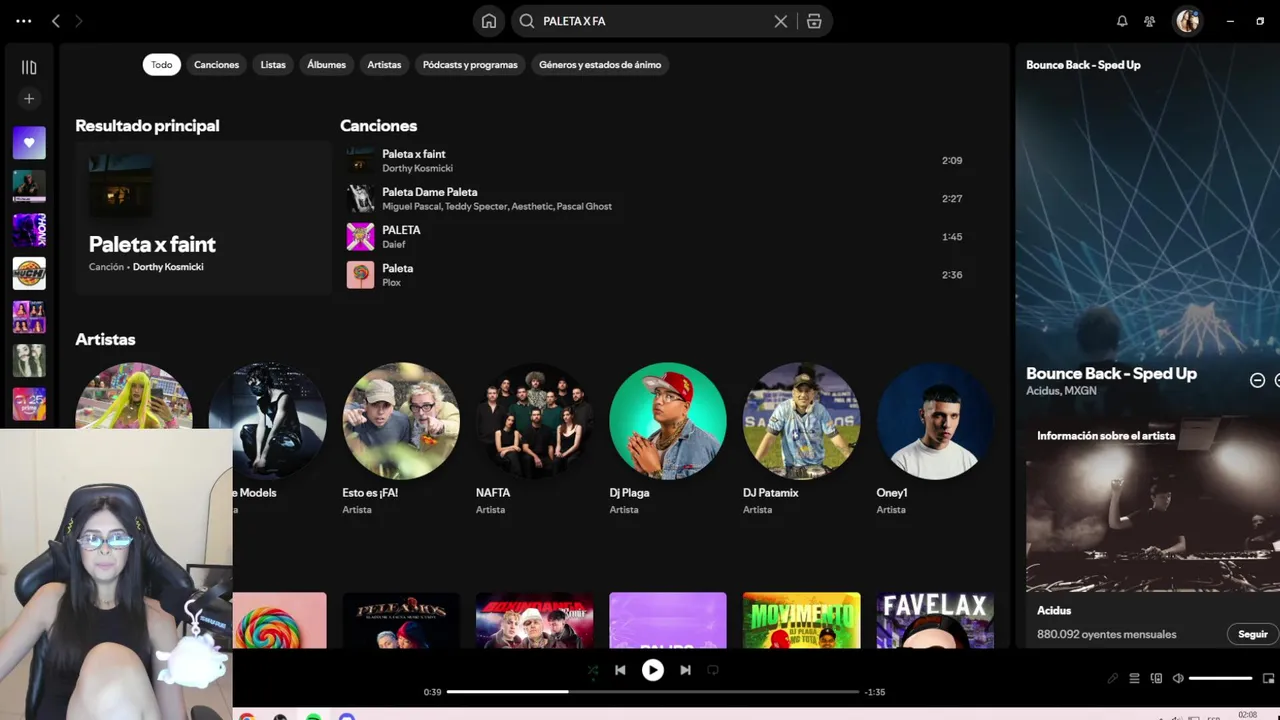Open Pódcasts y programas tab

point(470,65)
